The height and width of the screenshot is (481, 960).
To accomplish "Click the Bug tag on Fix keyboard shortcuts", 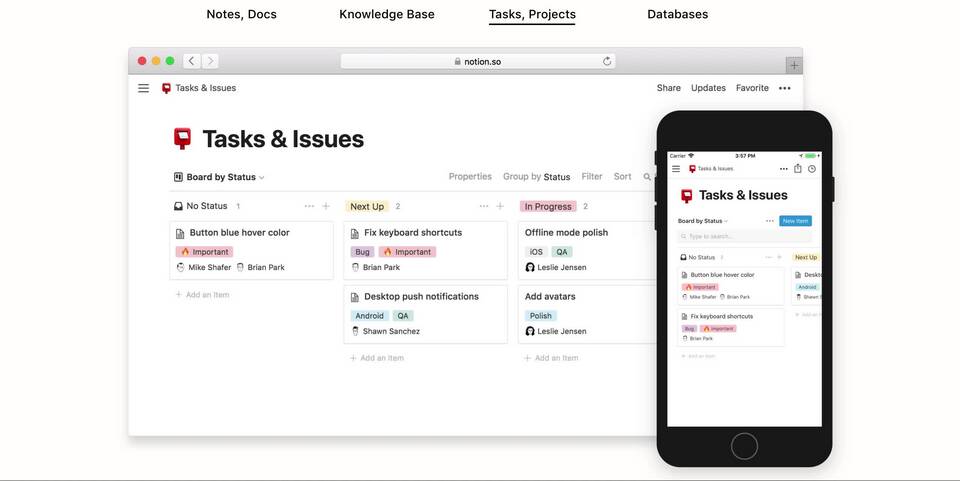I will click(362, 252).
